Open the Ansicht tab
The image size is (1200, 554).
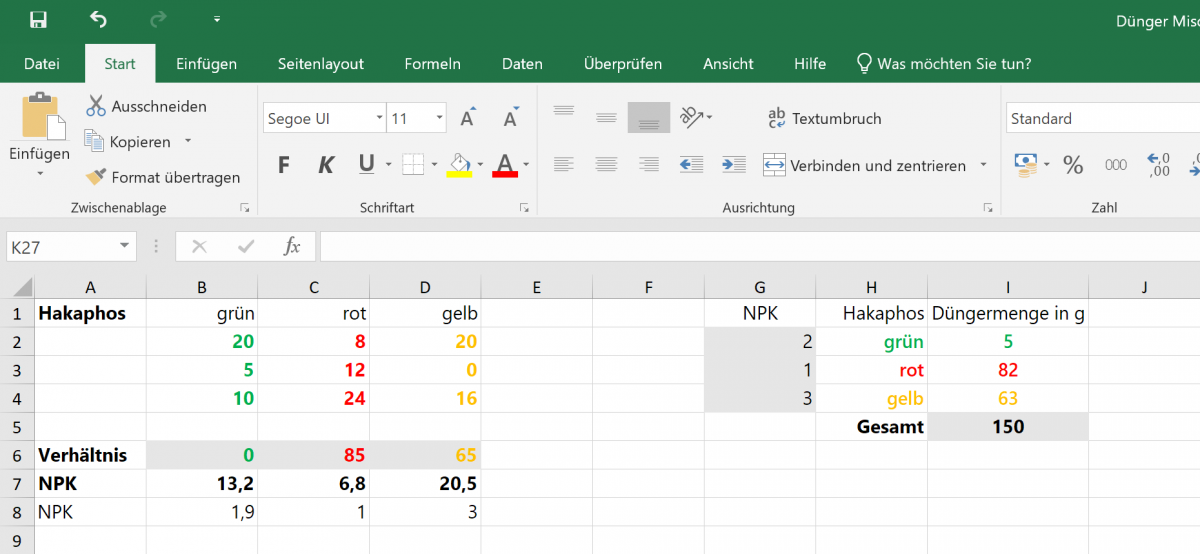pyautogui.click(x=728, y=63)
